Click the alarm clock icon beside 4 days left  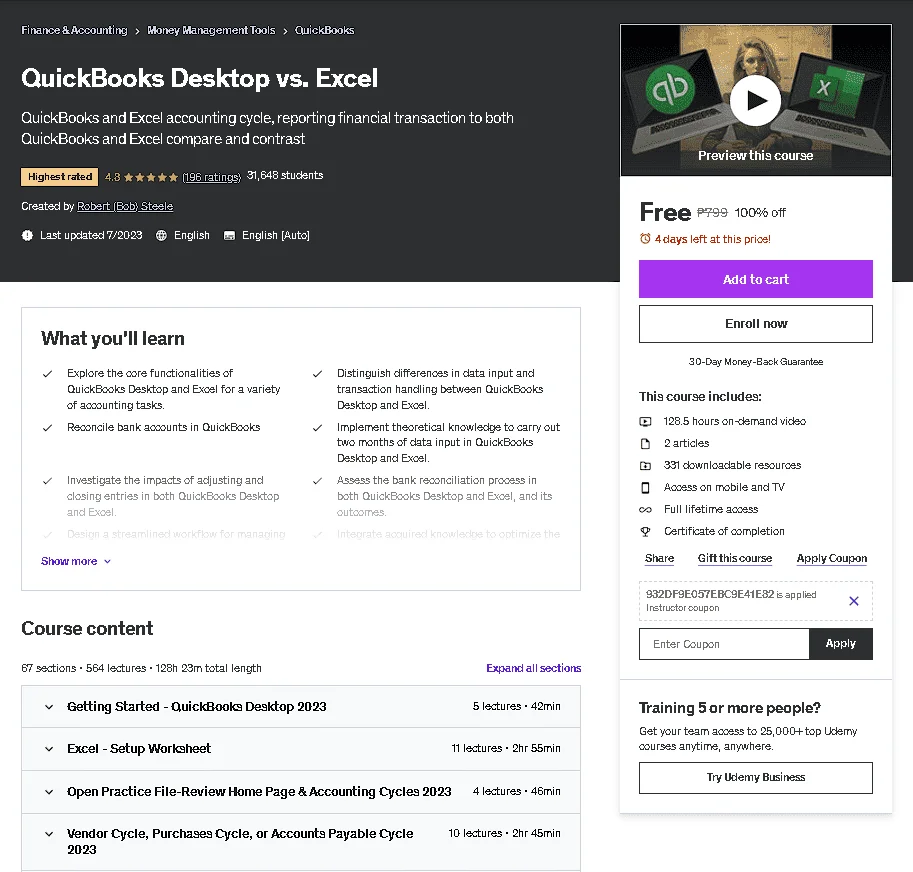[645, 239]
